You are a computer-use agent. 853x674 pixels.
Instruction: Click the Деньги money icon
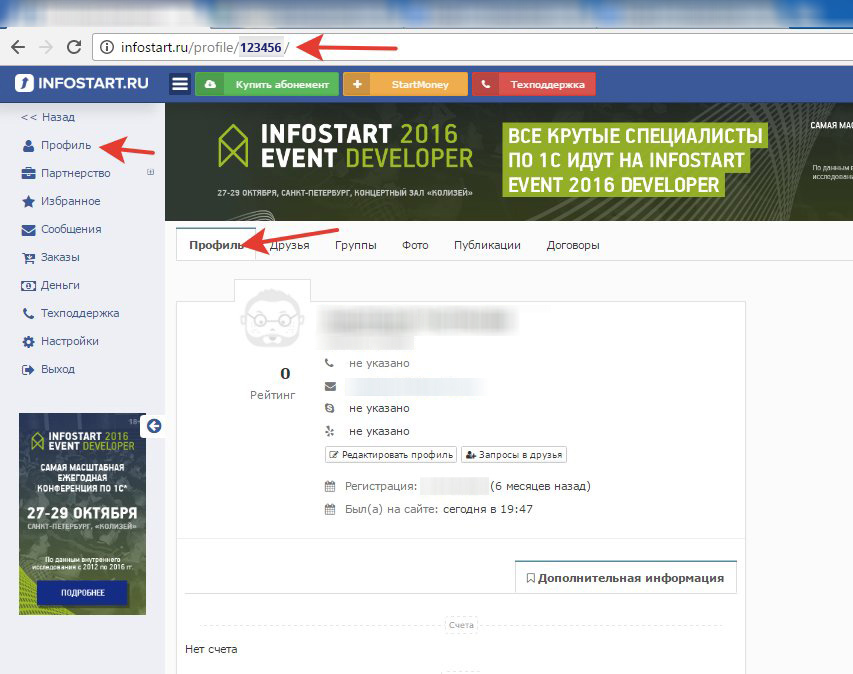28,286
